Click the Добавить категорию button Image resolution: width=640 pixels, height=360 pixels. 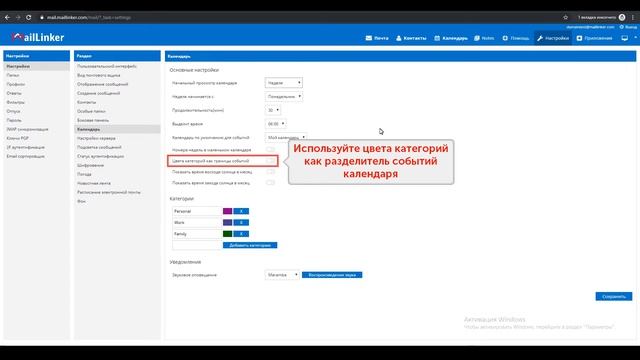[250, 245]
